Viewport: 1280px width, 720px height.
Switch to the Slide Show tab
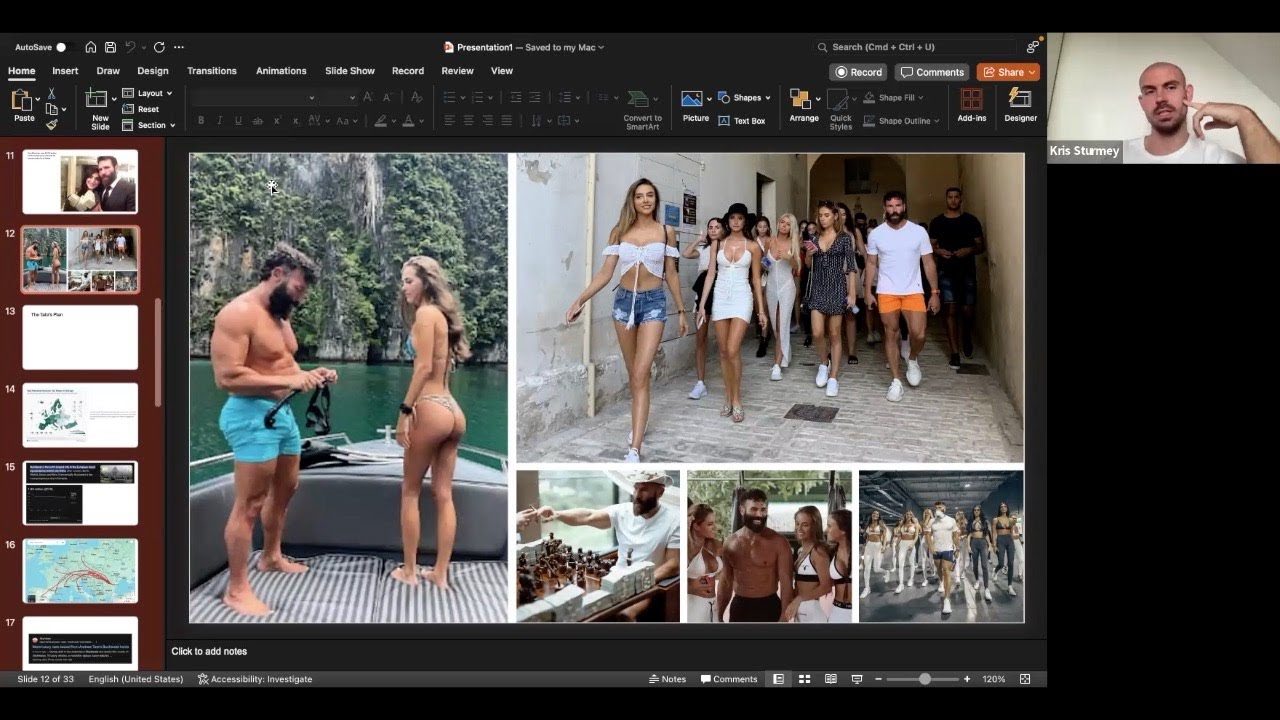(350, 71)
